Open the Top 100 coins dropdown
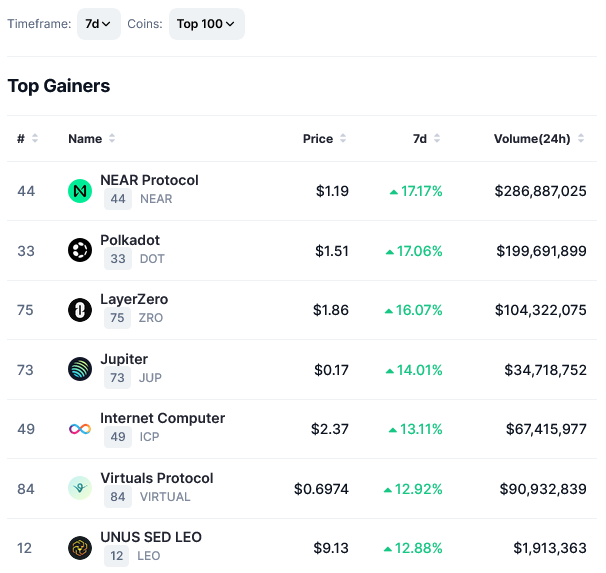This screenshot has width=606, height=573. pyautogui.click(x=206, y=24)
